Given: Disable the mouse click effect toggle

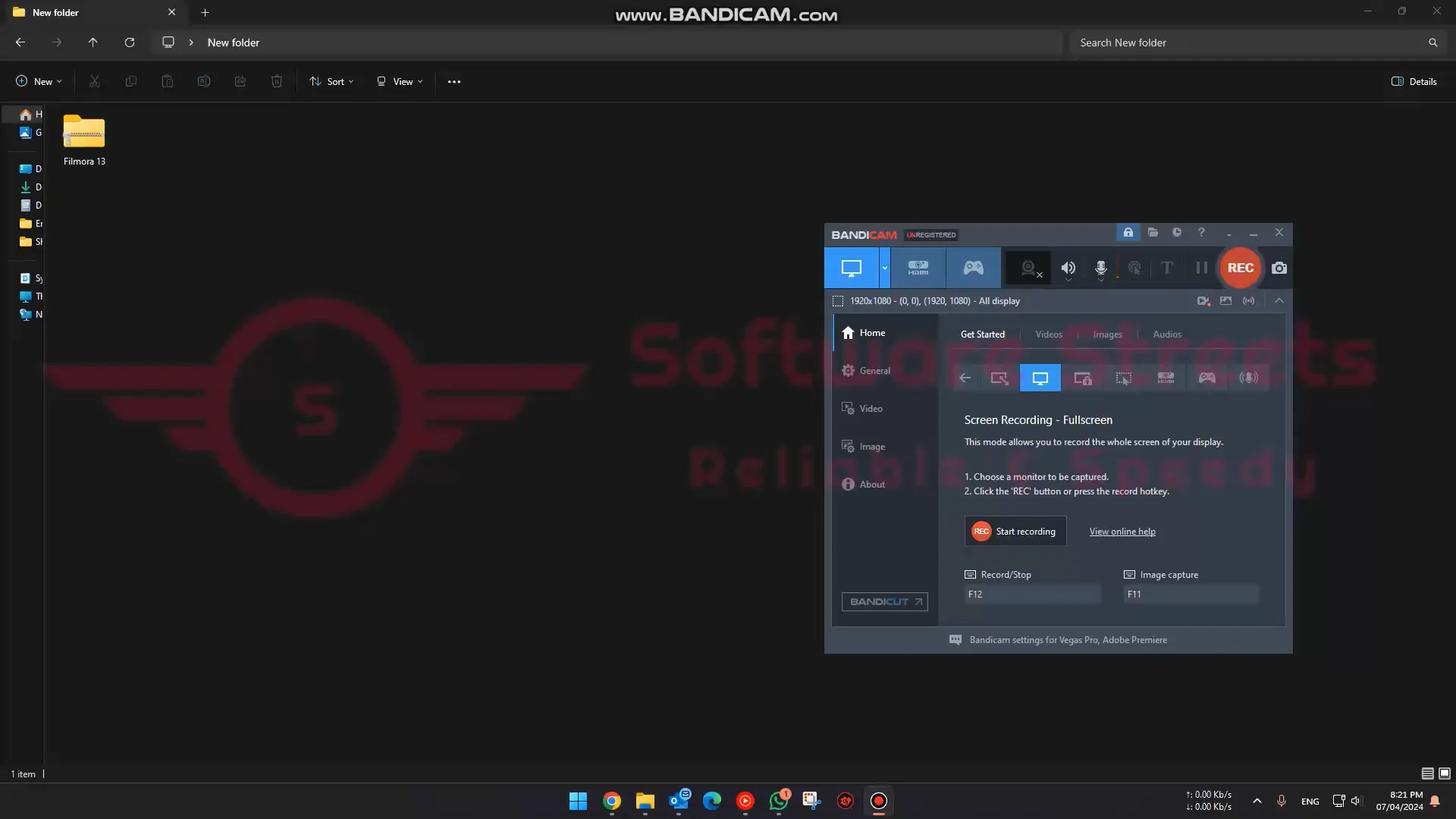Looking at the screenshot, I should (x=1134, y=268).
